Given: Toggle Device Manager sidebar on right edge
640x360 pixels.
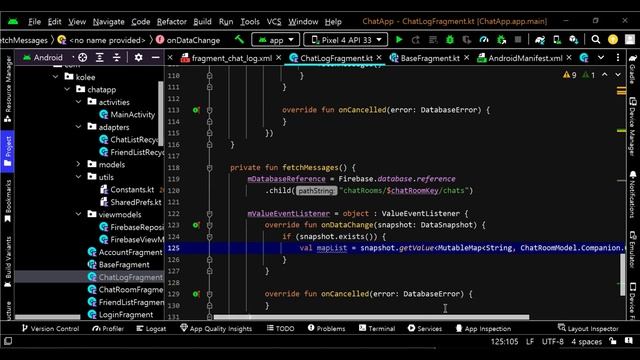Looking at the screenshot, I should click(633, 127).
